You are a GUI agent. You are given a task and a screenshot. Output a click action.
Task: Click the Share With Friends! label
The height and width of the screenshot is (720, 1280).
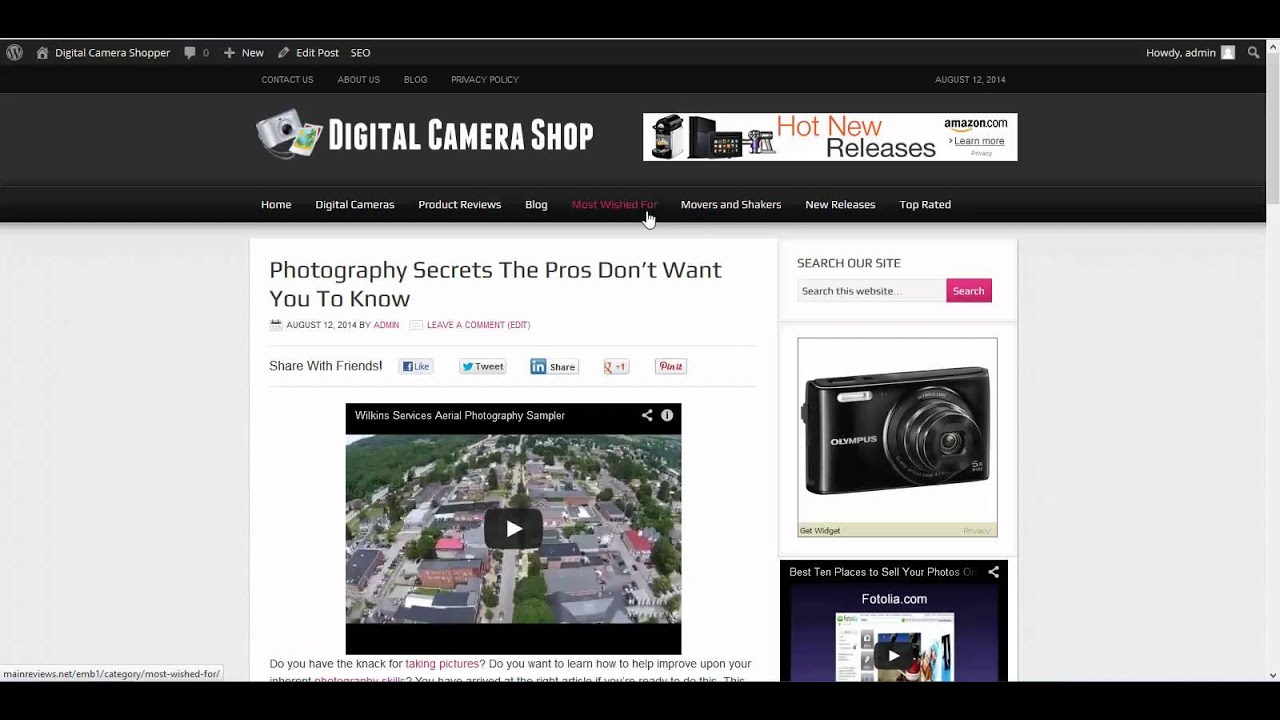pyautogui.click(x=325, y=366)
